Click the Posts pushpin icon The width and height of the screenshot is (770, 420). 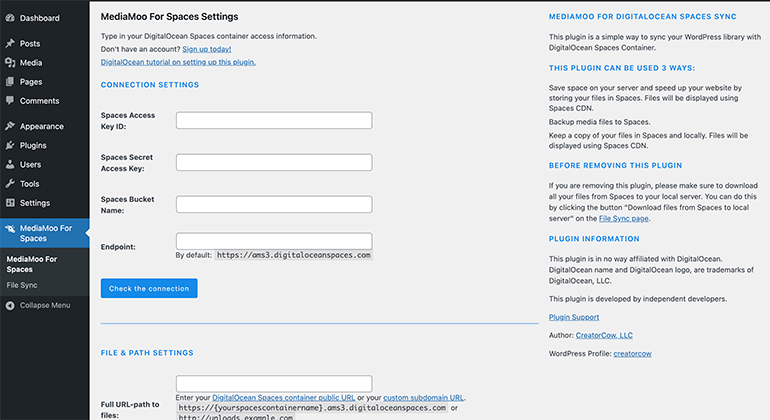click(9, 44)
